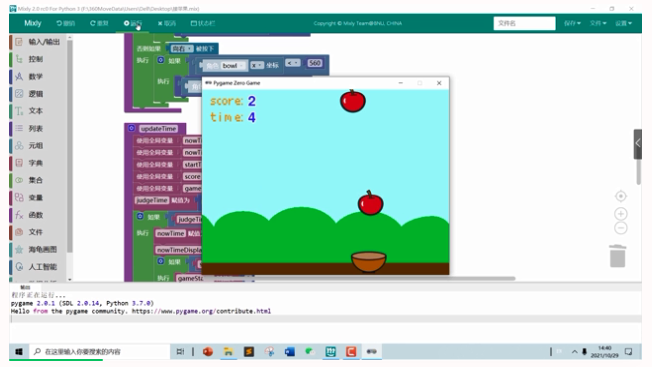Viewport: 652px width, 367px height.
Task: Toggle the gear on updateTime function block
Action: click(x=131, y=128)
